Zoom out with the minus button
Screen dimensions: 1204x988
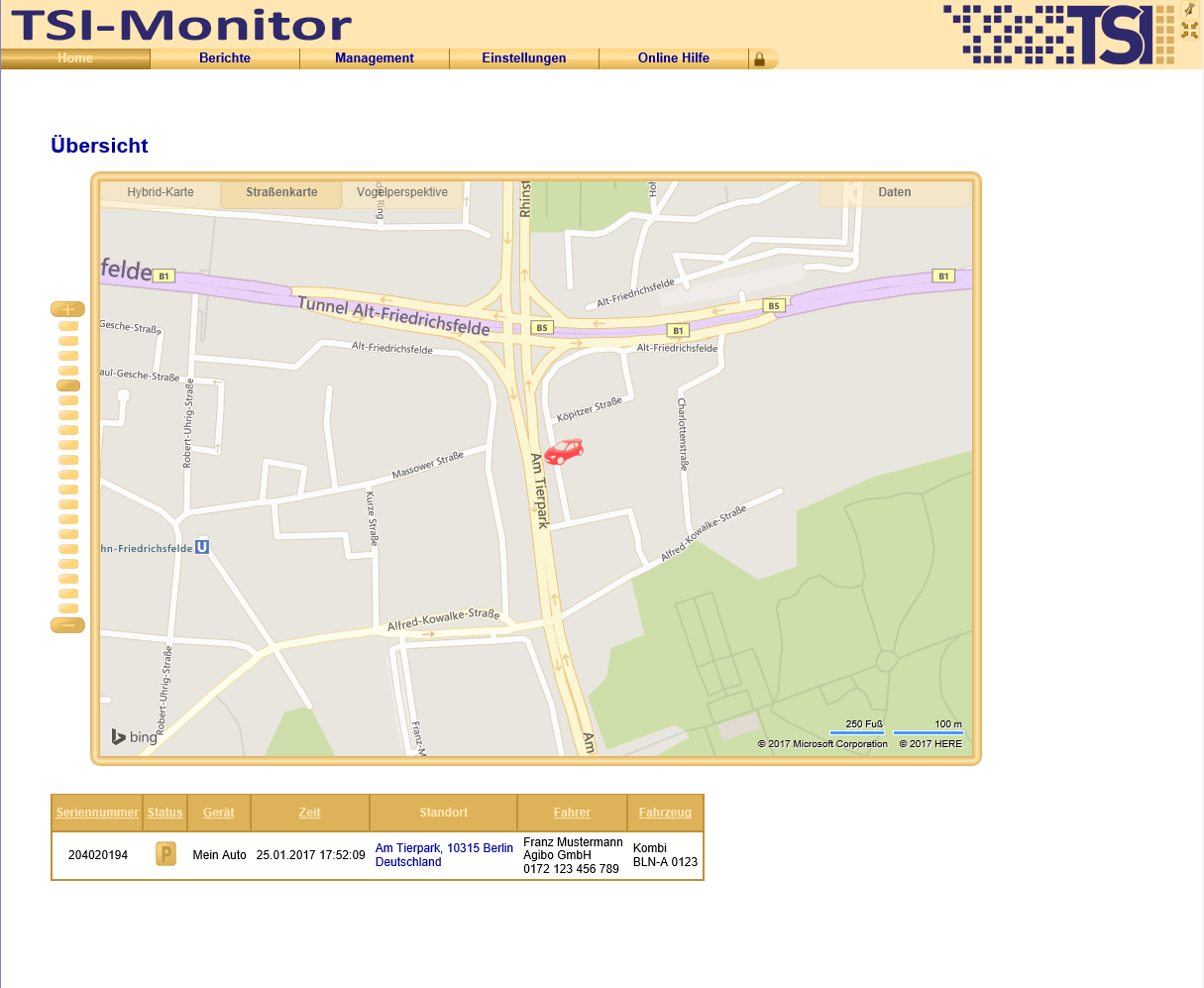tap(67, 625)
